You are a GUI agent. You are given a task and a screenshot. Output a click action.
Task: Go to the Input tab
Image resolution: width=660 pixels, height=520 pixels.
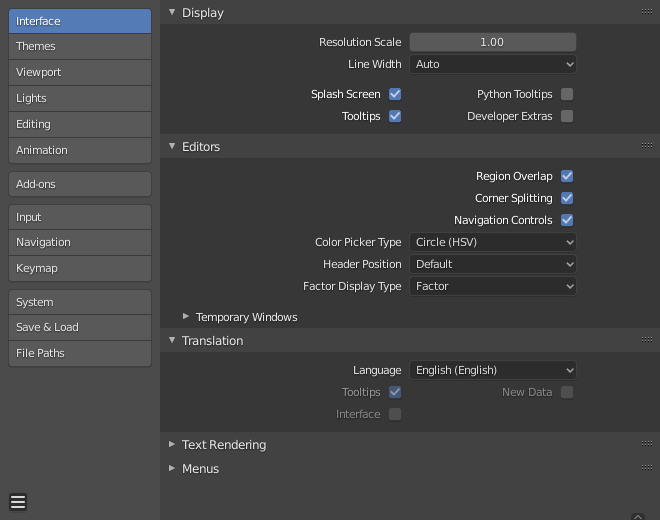pyautogui.click(x=80, y=217)
